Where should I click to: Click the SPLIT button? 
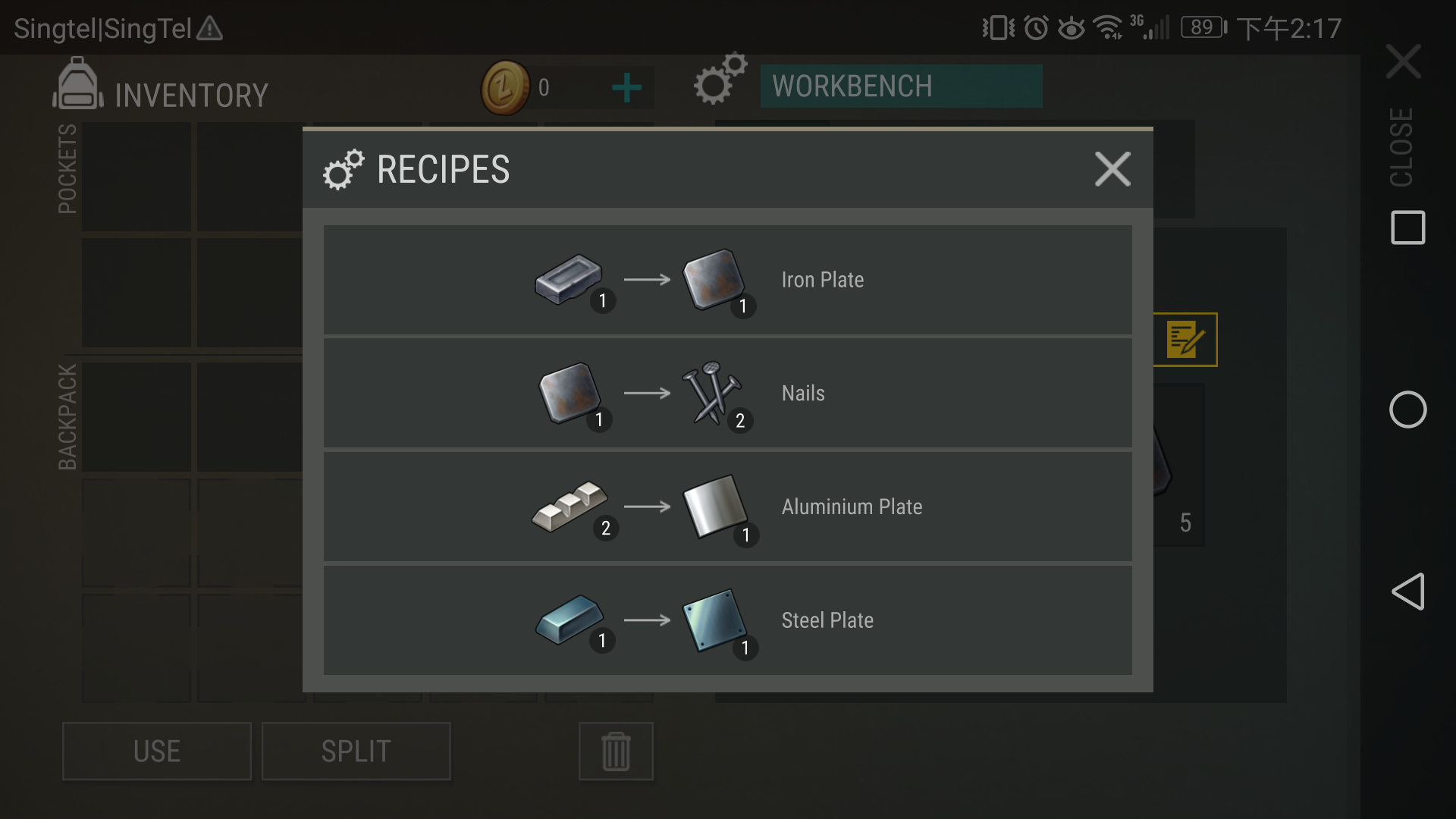[x=356, y=752]
